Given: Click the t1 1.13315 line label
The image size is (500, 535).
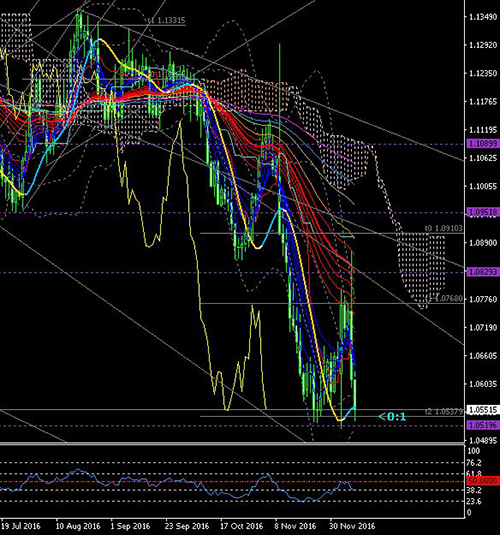Looking at the screenshot, I should [167, 20].
